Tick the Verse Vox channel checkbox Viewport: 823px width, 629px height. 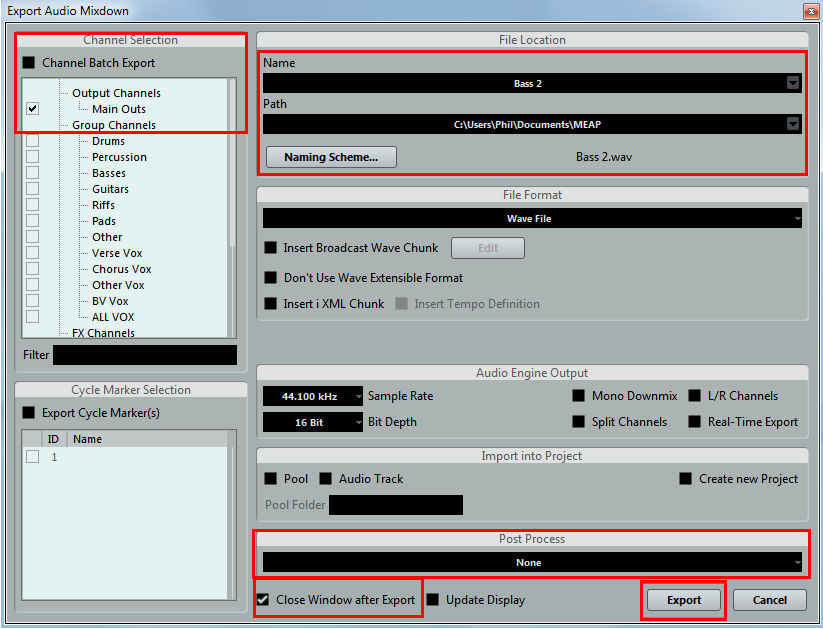(33, 253)
